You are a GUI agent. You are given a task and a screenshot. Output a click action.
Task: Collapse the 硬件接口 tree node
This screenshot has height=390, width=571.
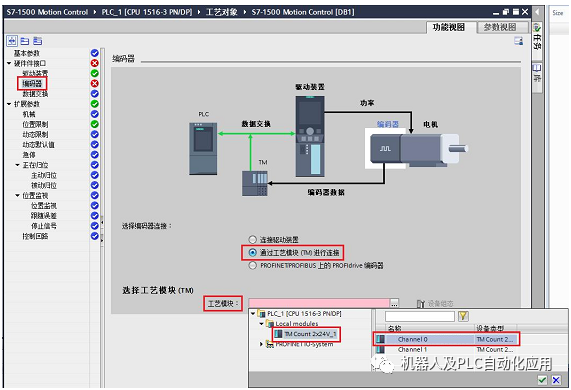9,63
